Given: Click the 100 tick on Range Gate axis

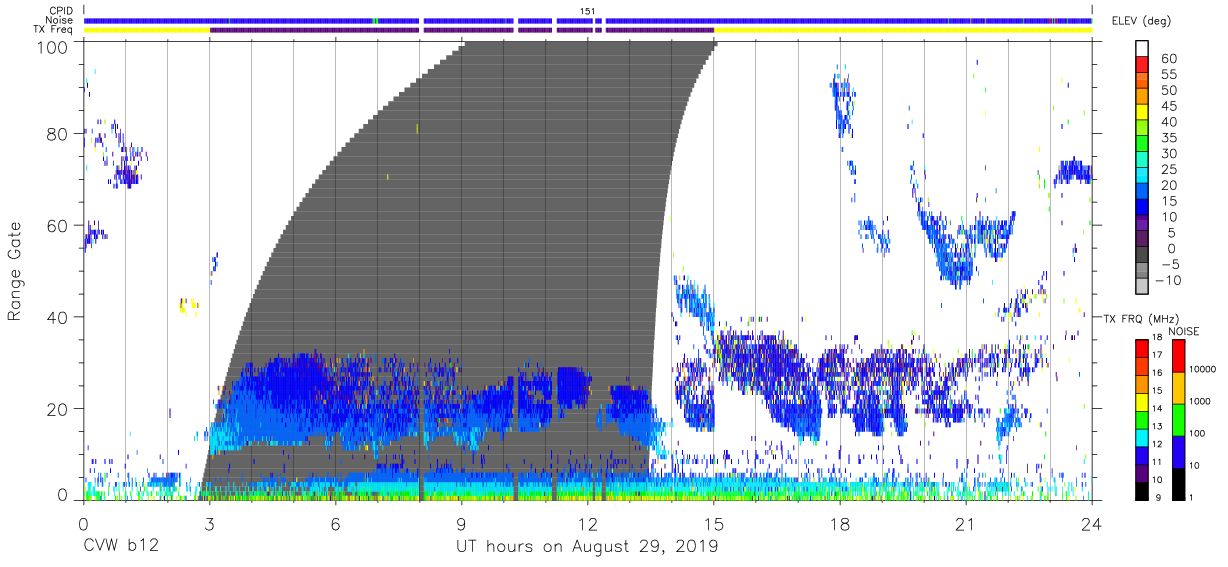Looking at the screenshot, I should 52,47.
